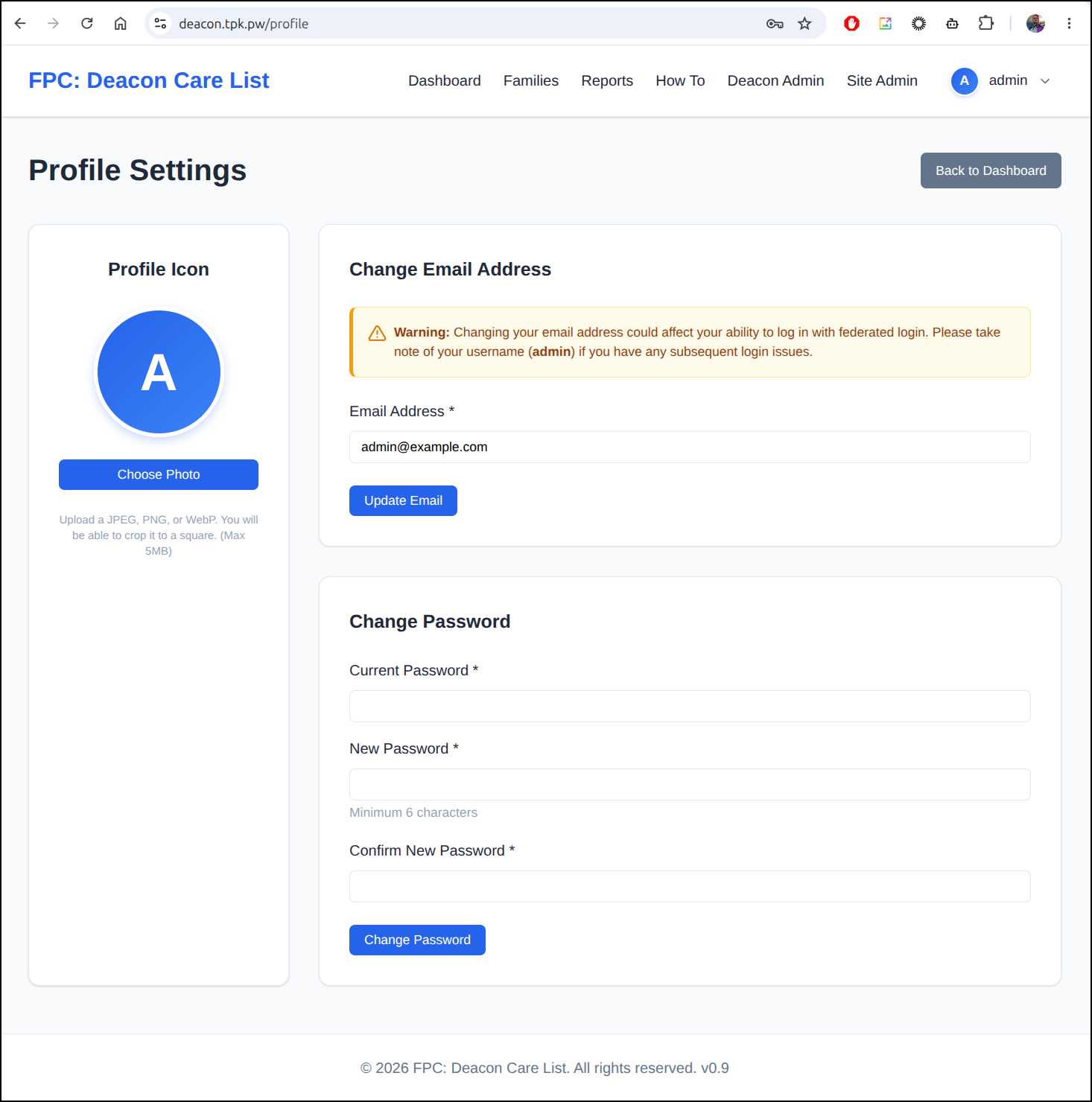Viewport: 1092px width, 1102px height.
Task: Click the Email Address input field
Action: (x=690, y=447)
